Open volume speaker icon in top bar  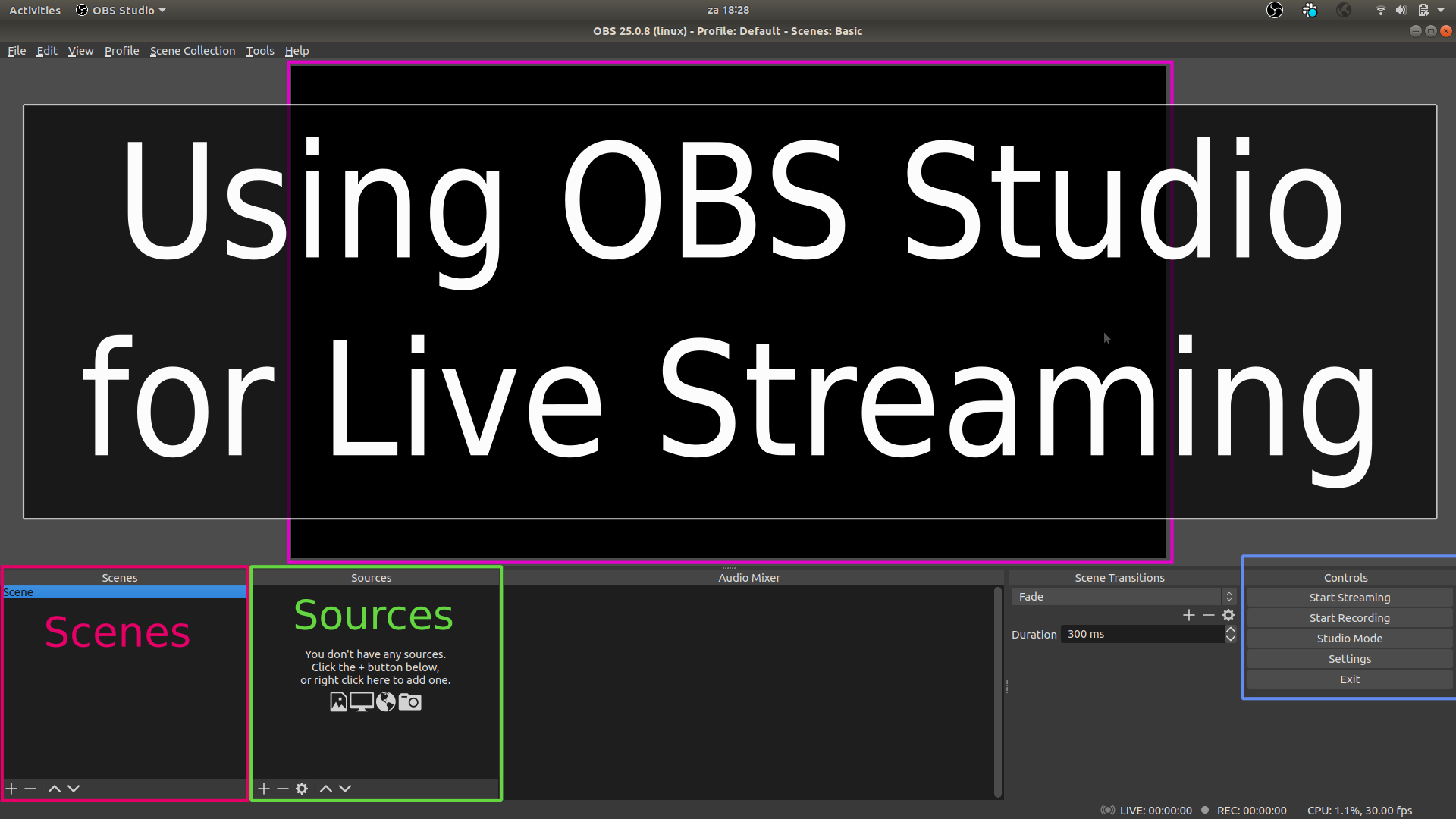1401,10
